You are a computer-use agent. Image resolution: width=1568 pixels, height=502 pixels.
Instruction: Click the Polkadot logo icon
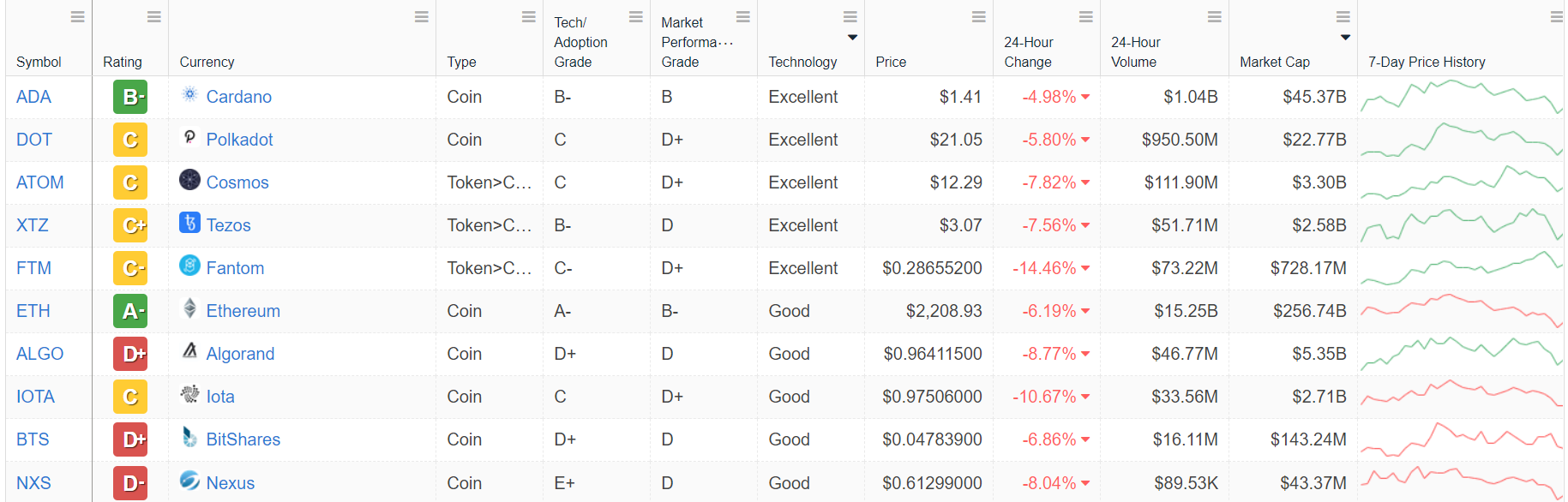coord(189,137)
